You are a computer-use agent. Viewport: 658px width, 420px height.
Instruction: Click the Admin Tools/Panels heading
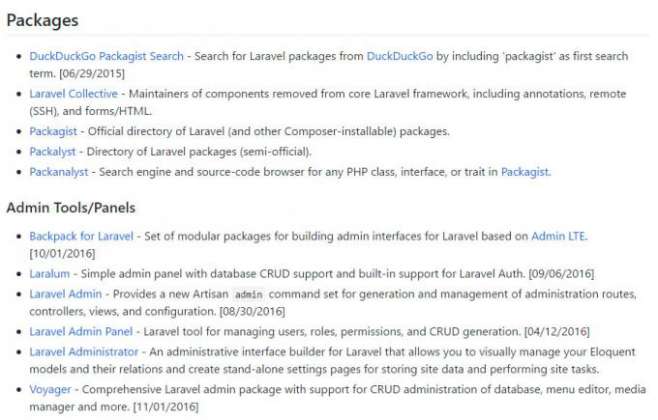pyautogui.click(x=71, y=208)
